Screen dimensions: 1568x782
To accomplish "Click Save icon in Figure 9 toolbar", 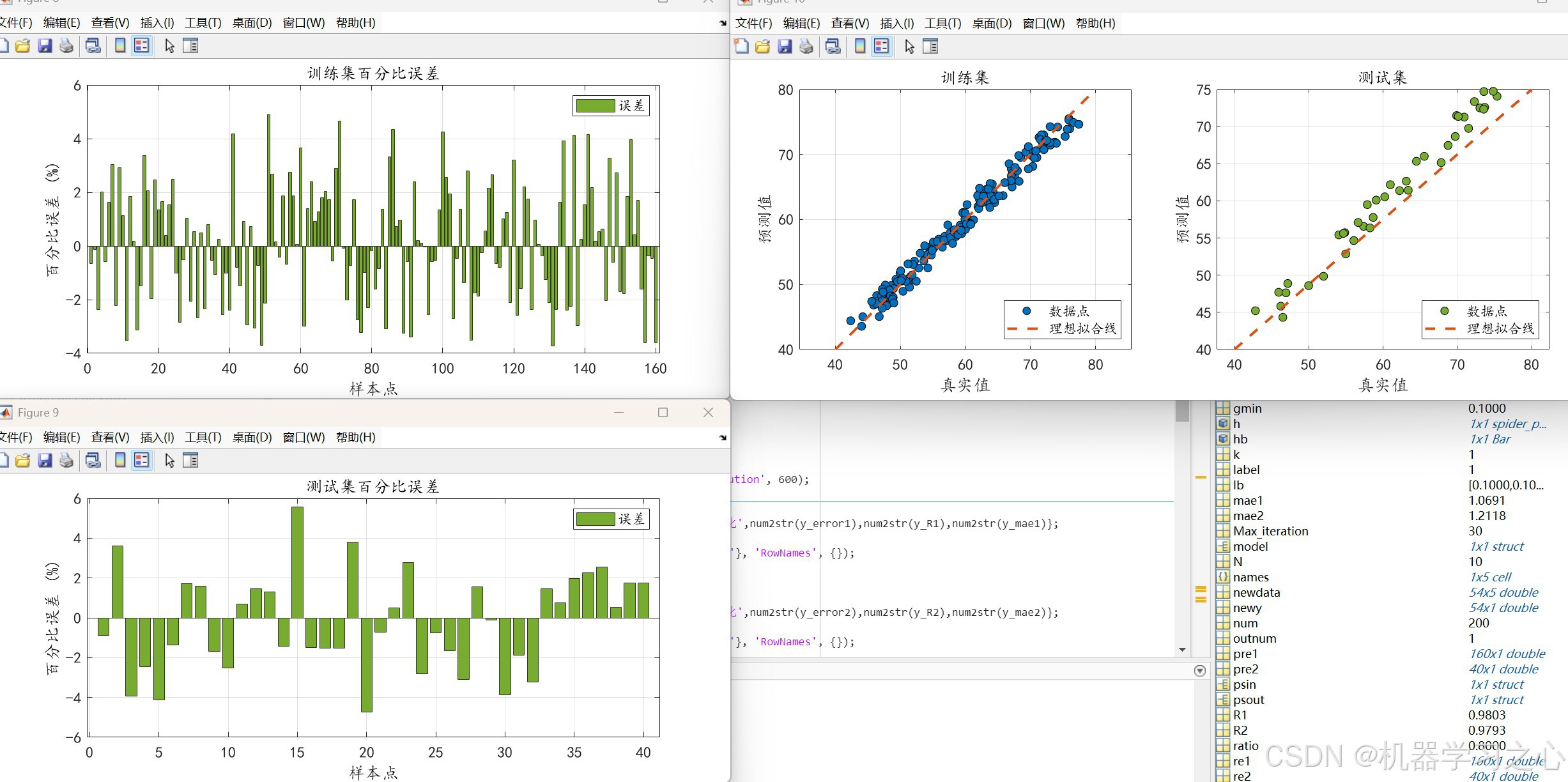I will click(x=45, y=460).
